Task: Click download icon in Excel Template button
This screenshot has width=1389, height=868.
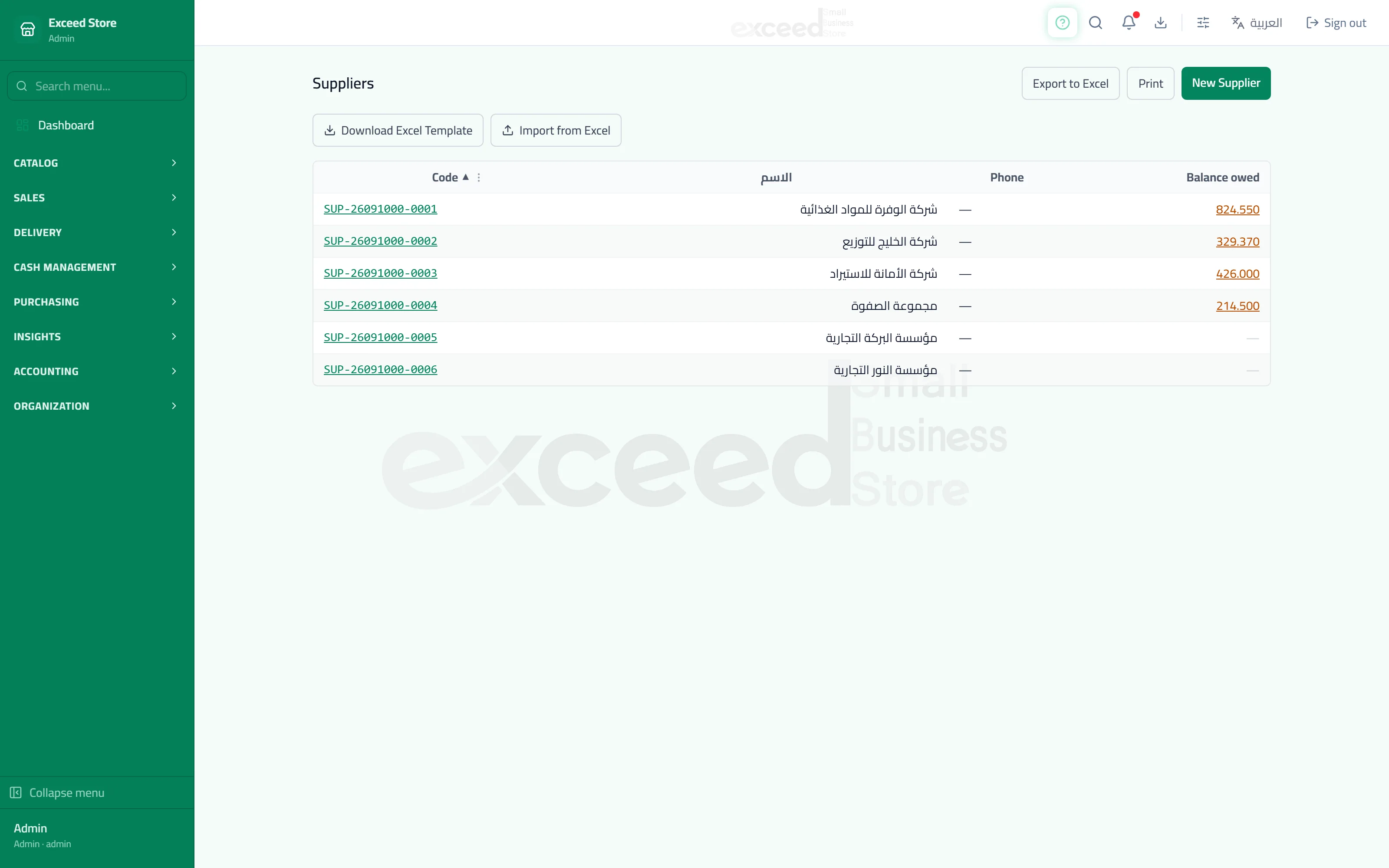Action: (x=329, y=130)
